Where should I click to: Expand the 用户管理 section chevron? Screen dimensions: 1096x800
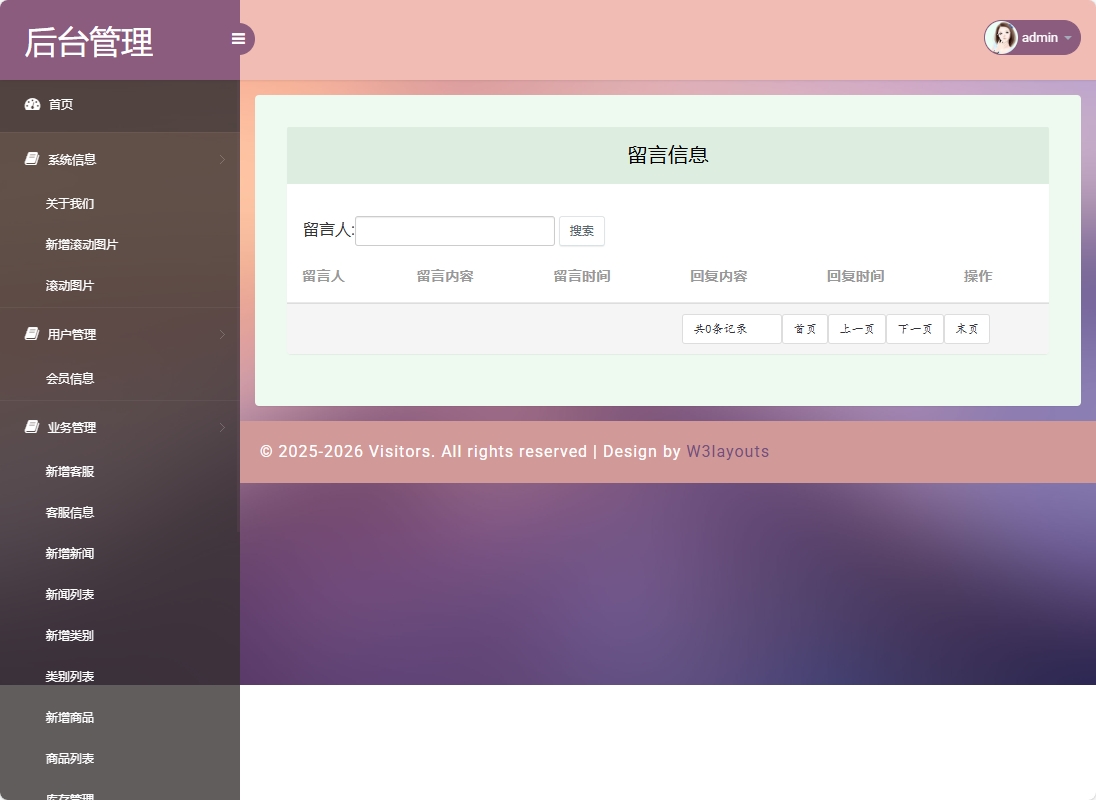(222, 335)
